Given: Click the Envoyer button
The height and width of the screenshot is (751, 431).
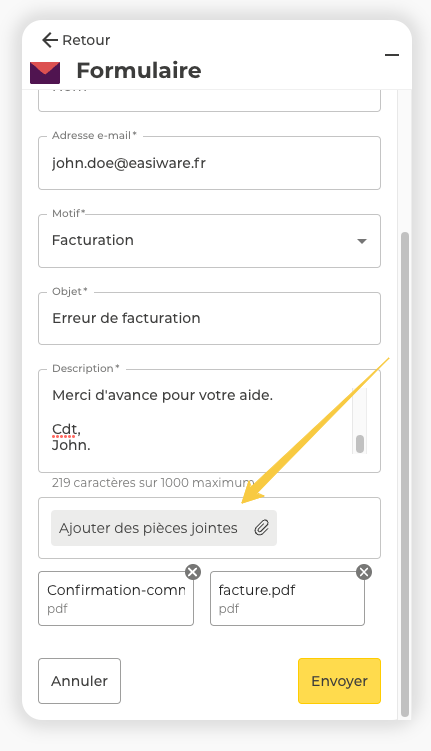Looking at the screenshot, I should [x=339, y=681].
